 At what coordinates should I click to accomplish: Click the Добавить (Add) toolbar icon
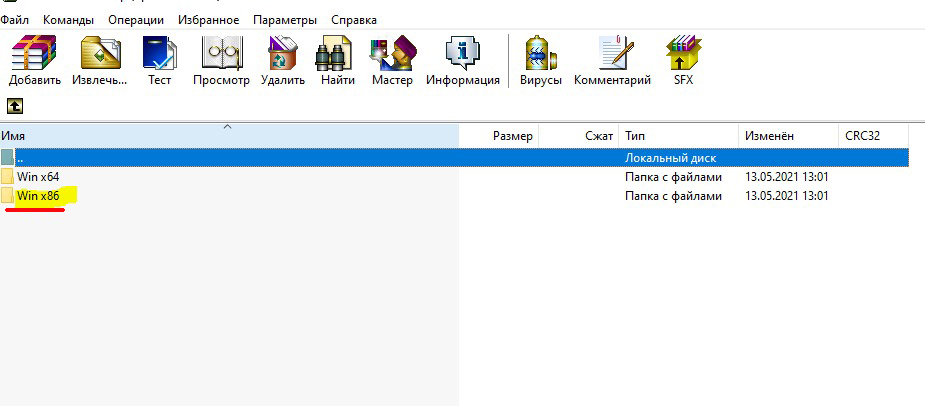point(34,58)
